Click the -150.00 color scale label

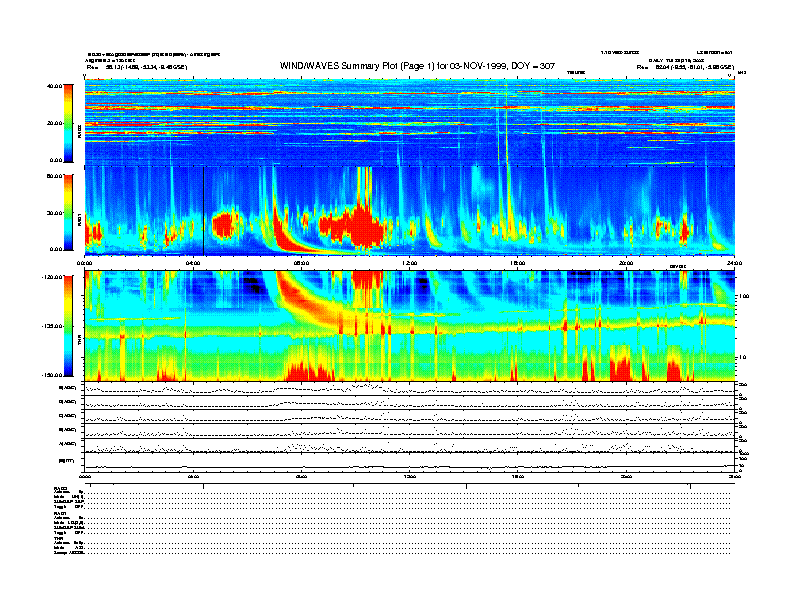[x=53, y=375]
